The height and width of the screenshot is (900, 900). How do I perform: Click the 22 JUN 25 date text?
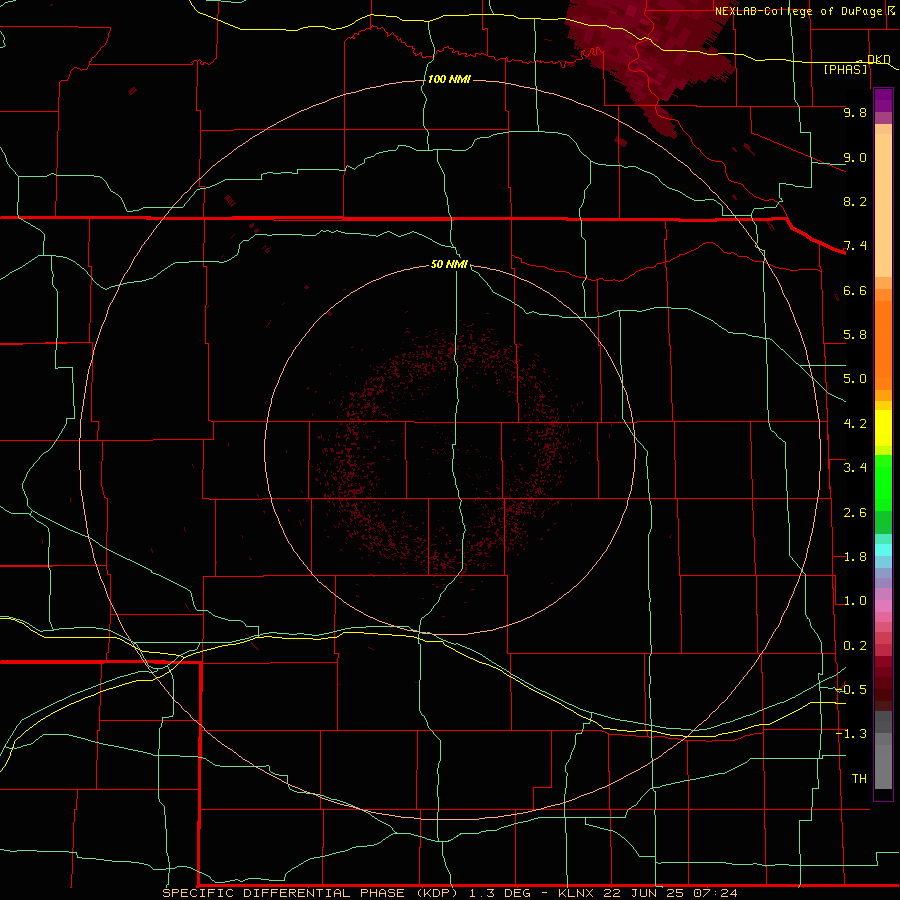tap(642, 893)
